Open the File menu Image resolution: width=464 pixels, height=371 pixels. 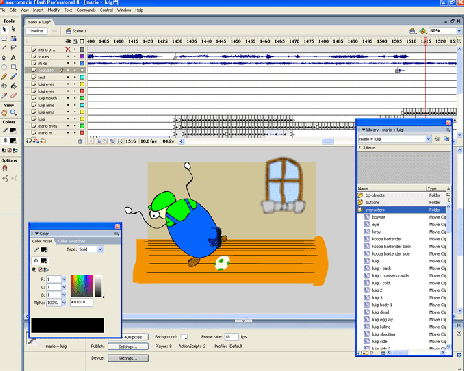(2, 10)
